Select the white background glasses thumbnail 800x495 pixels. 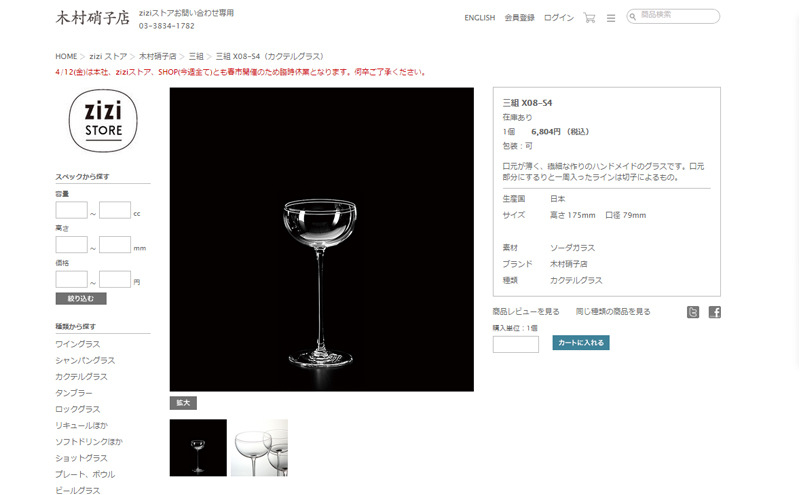[259, 448]
